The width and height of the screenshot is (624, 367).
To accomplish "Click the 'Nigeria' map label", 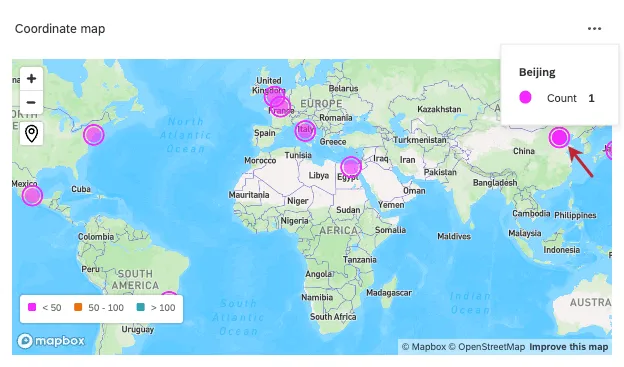I will coord(294,221).
